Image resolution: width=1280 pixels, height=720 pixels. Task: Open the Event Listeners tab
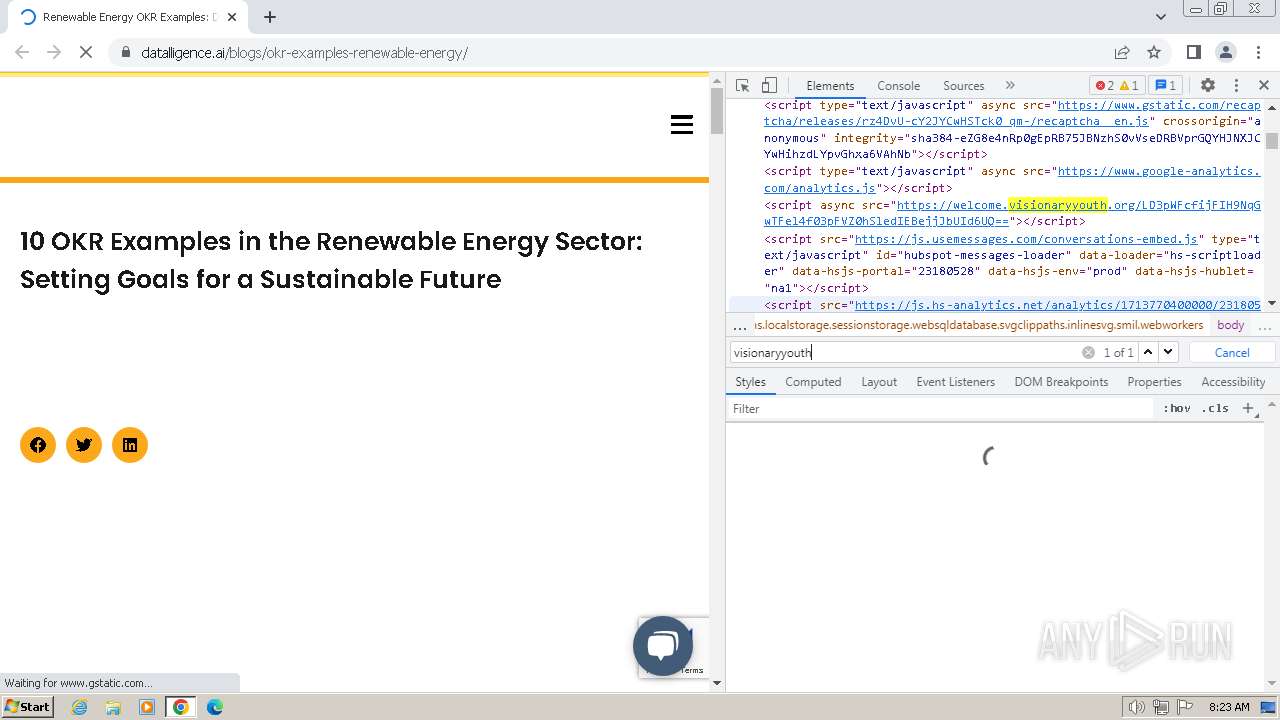click(955, 382)
